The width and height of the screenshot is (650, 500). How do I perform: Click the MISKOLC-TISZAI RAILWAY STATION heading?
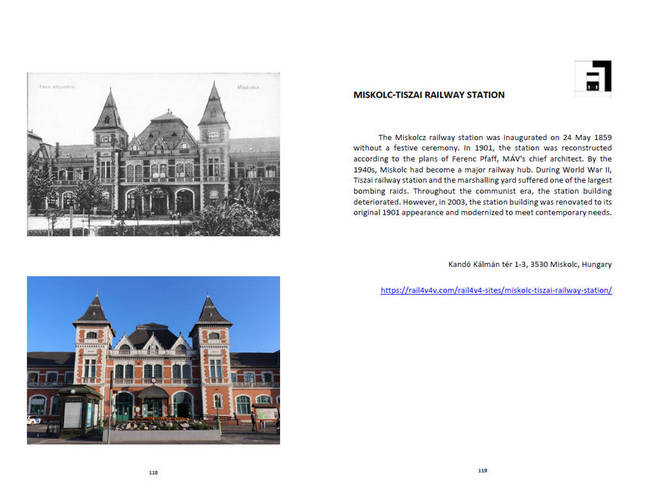[429, 96]
